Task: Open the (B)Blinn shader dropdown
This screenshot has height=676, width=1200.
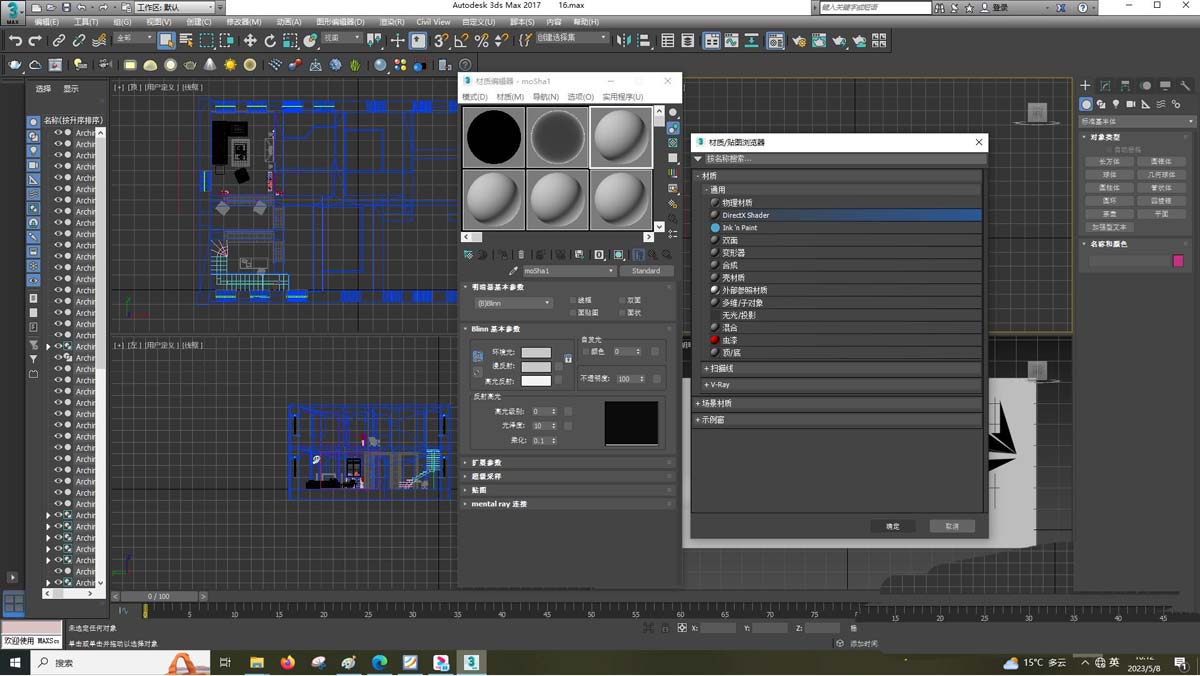Action: tap(513, 303)
